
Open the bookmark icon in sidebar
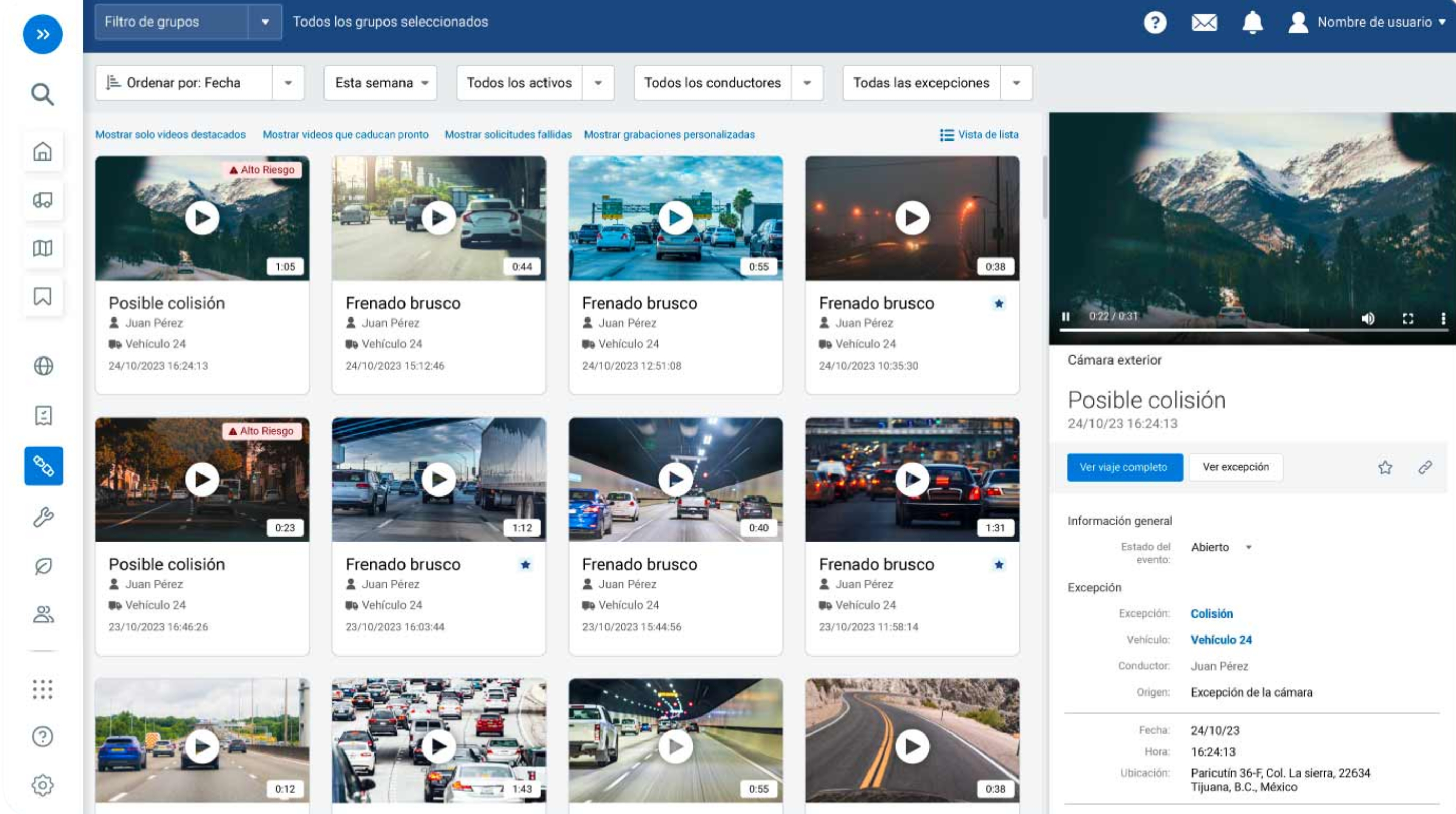pos(43,296)
